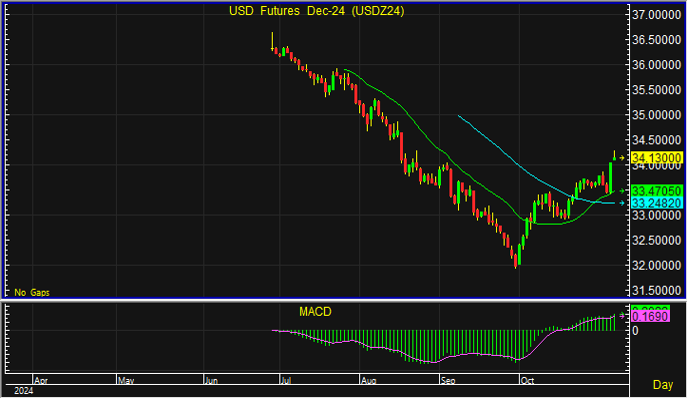Click the green arrow marker beside 33.47050
688x399 pixels.
[622, 191]
